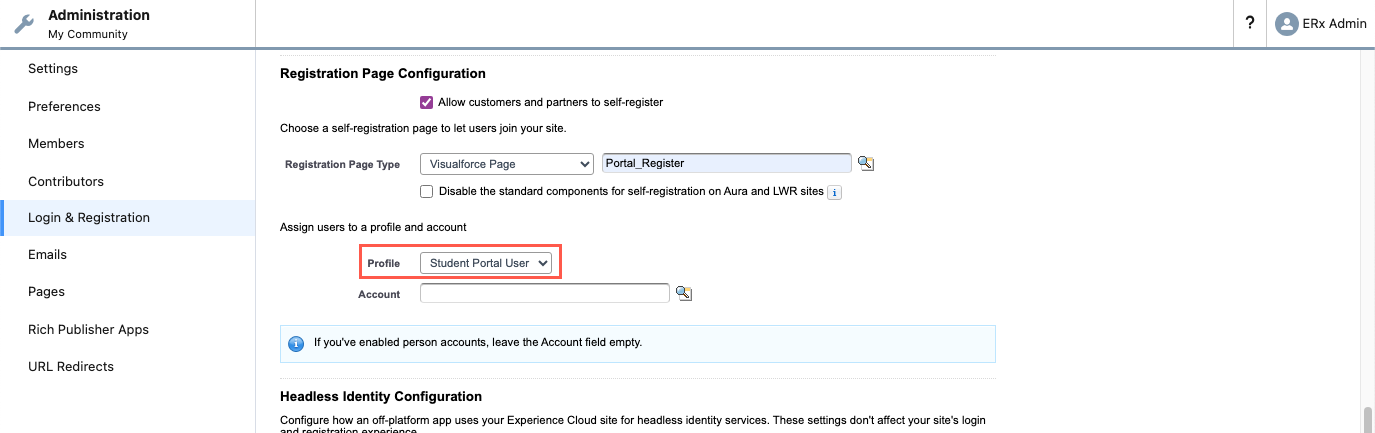Viewport: 1375px width, 433px height.
Task: Click the Account input field
Action: (x=544, y=293)
